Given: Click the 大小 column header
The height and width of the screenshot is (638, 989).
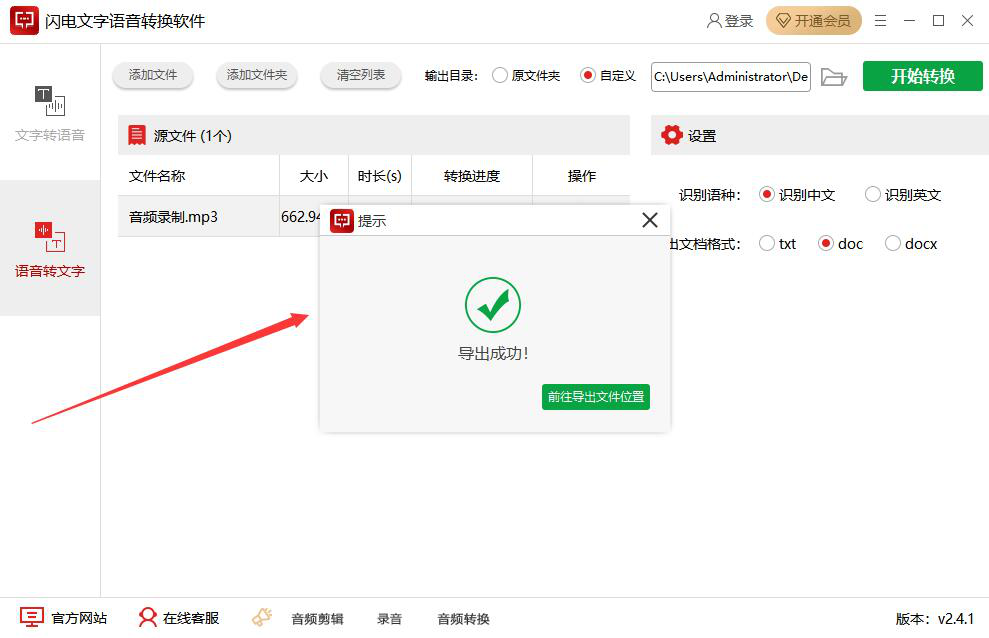Looking at the screenshot, I should 313,176.
